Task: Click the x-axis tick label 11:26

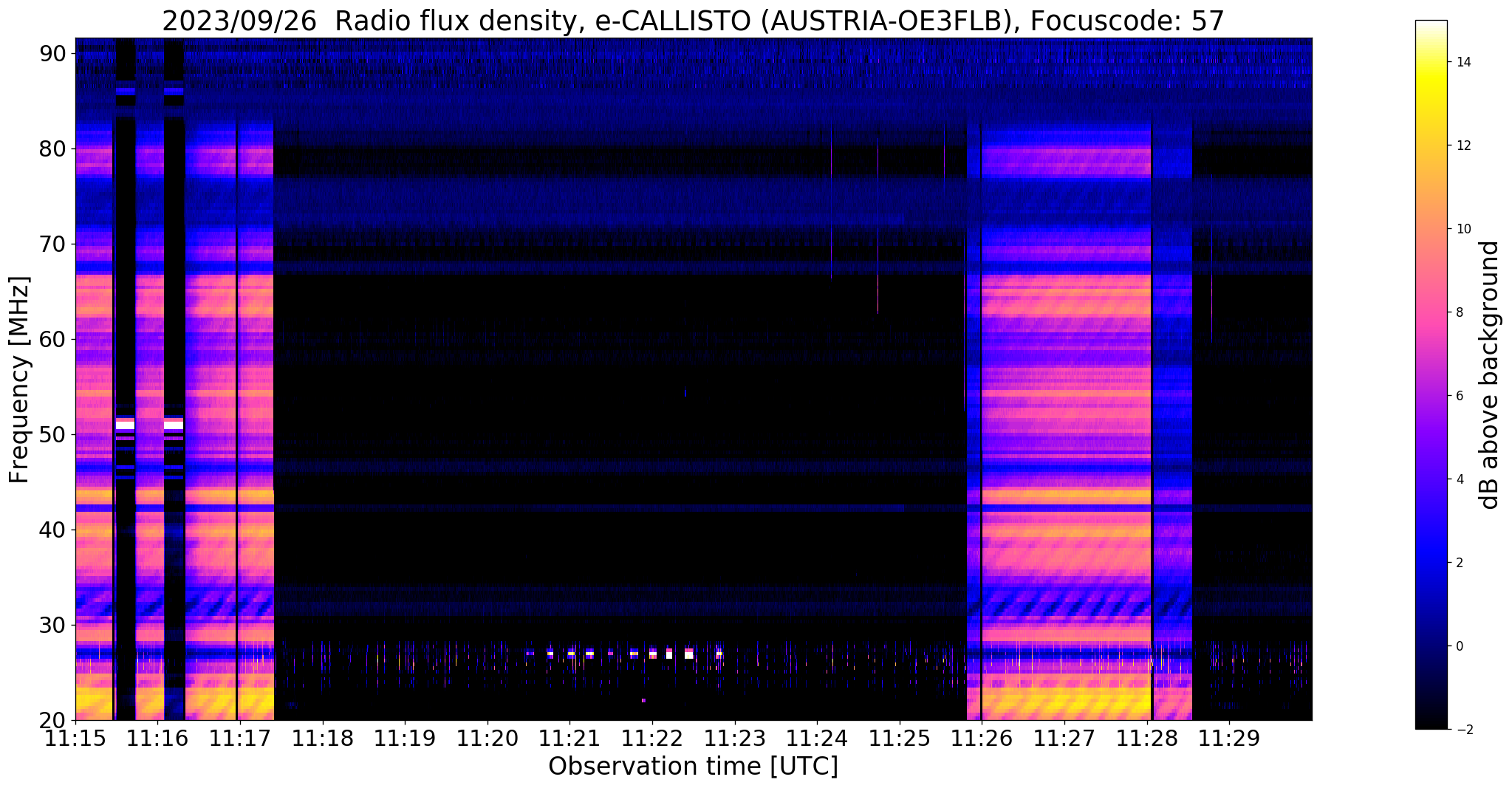Action: [x=982, y=737]
